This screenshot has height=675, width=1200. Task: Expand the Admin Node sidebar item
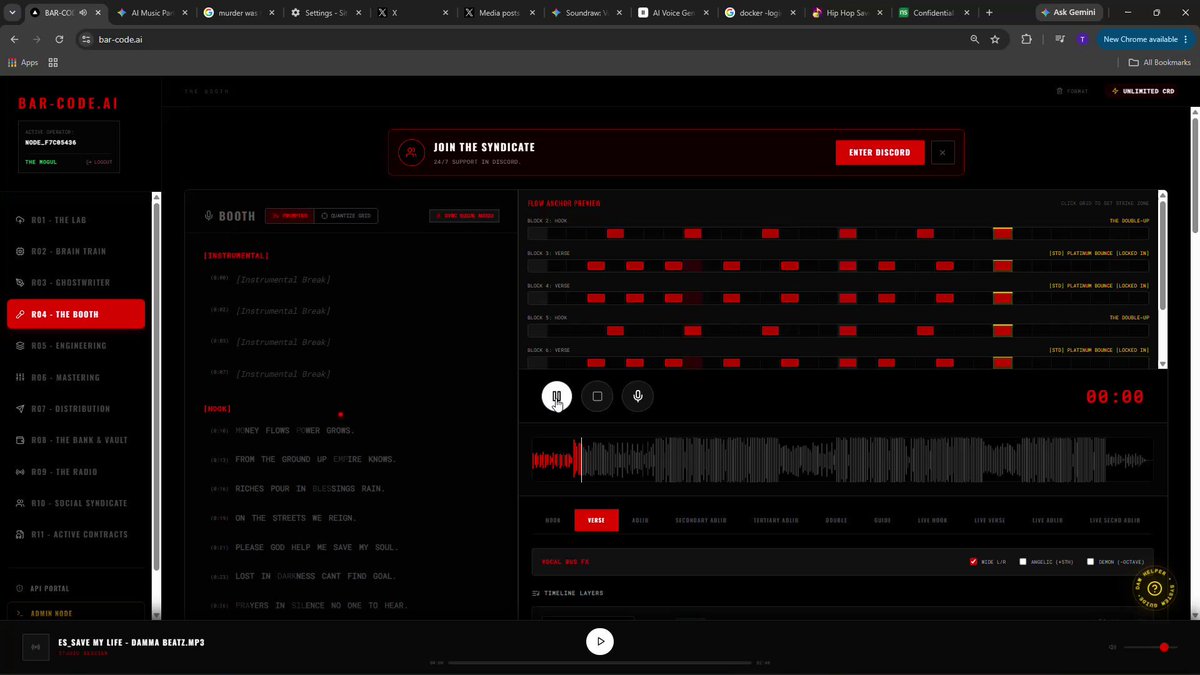[76, 613]
